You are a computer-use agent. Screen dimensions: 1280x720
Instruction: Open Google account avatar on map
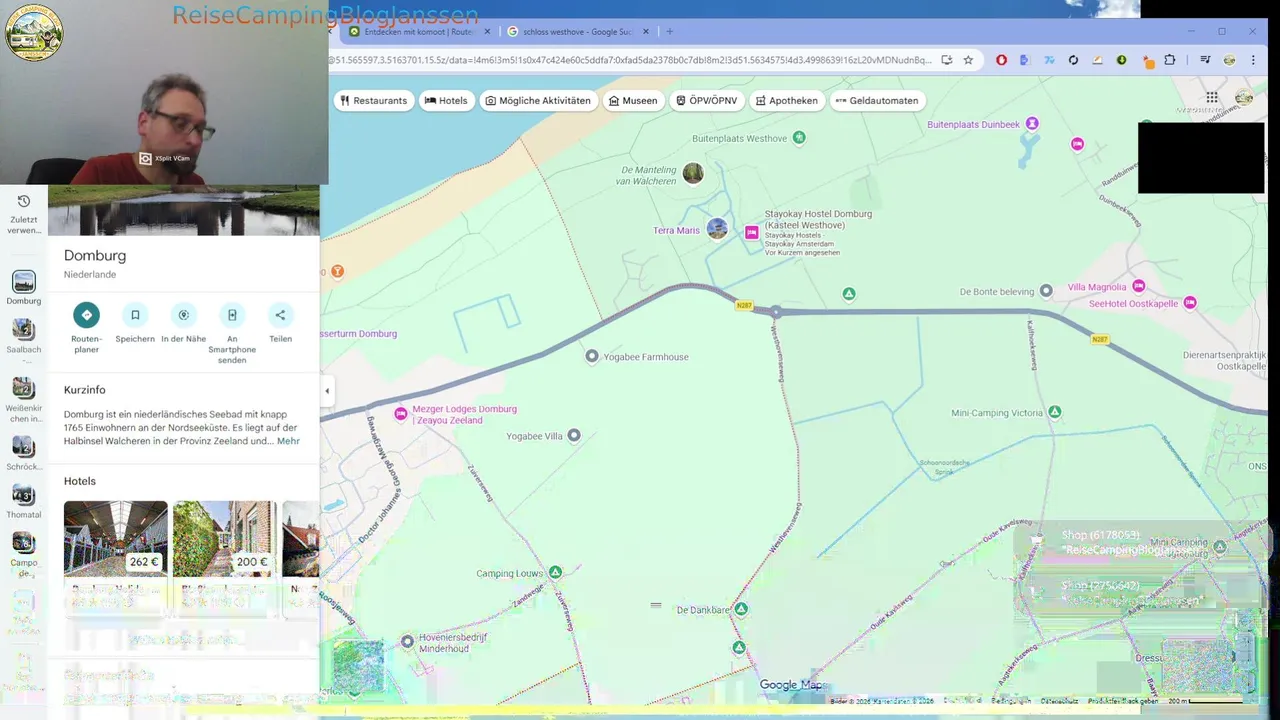coord(1244,97)
